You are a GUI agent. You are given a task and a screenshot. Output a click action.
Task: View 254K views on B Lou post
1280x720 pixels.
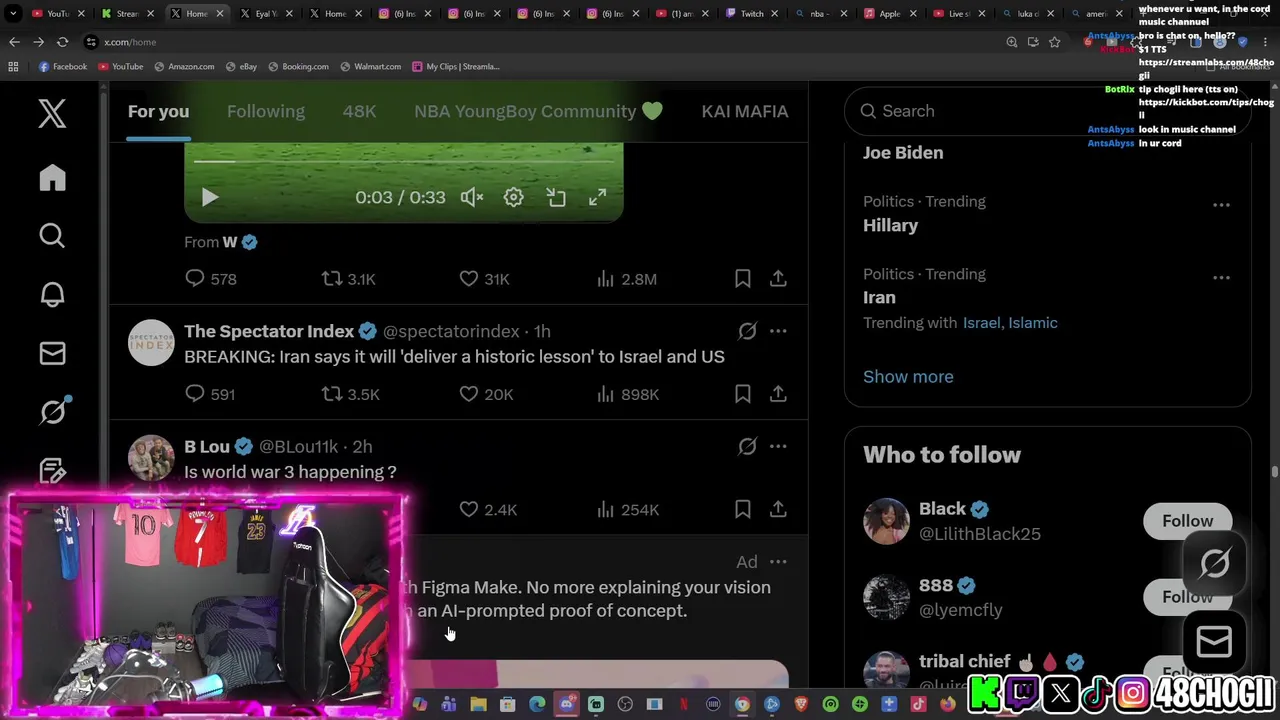627,509
